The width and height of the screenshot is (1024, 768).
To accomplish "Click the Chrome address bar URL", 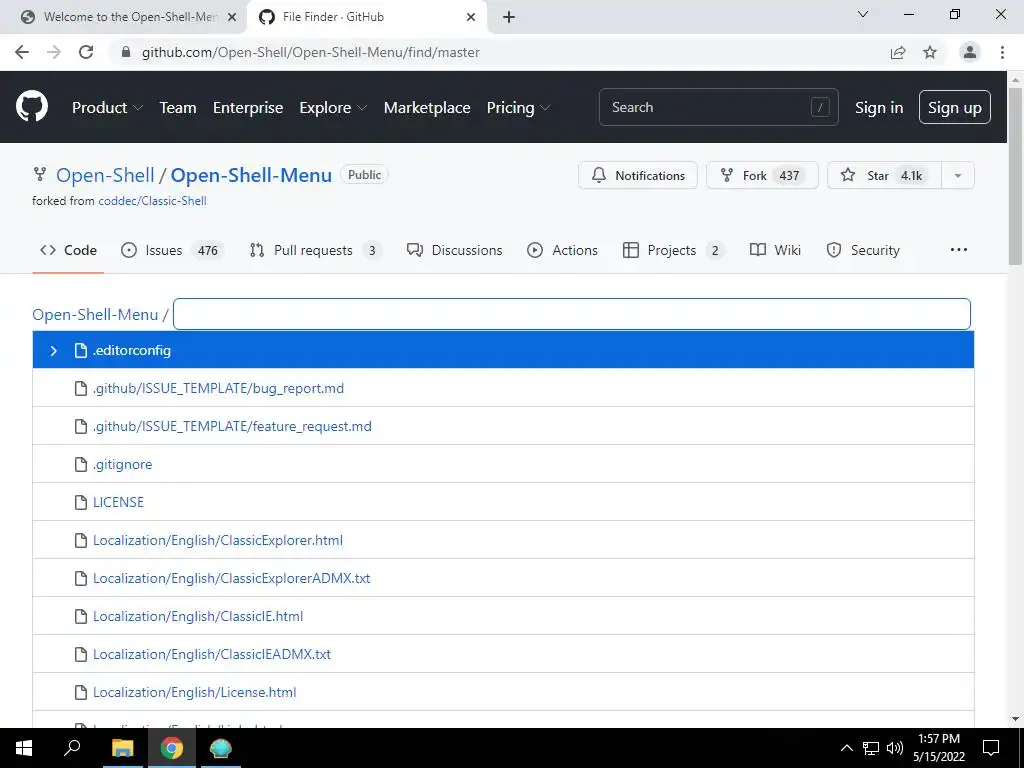I will pos(311,52).
